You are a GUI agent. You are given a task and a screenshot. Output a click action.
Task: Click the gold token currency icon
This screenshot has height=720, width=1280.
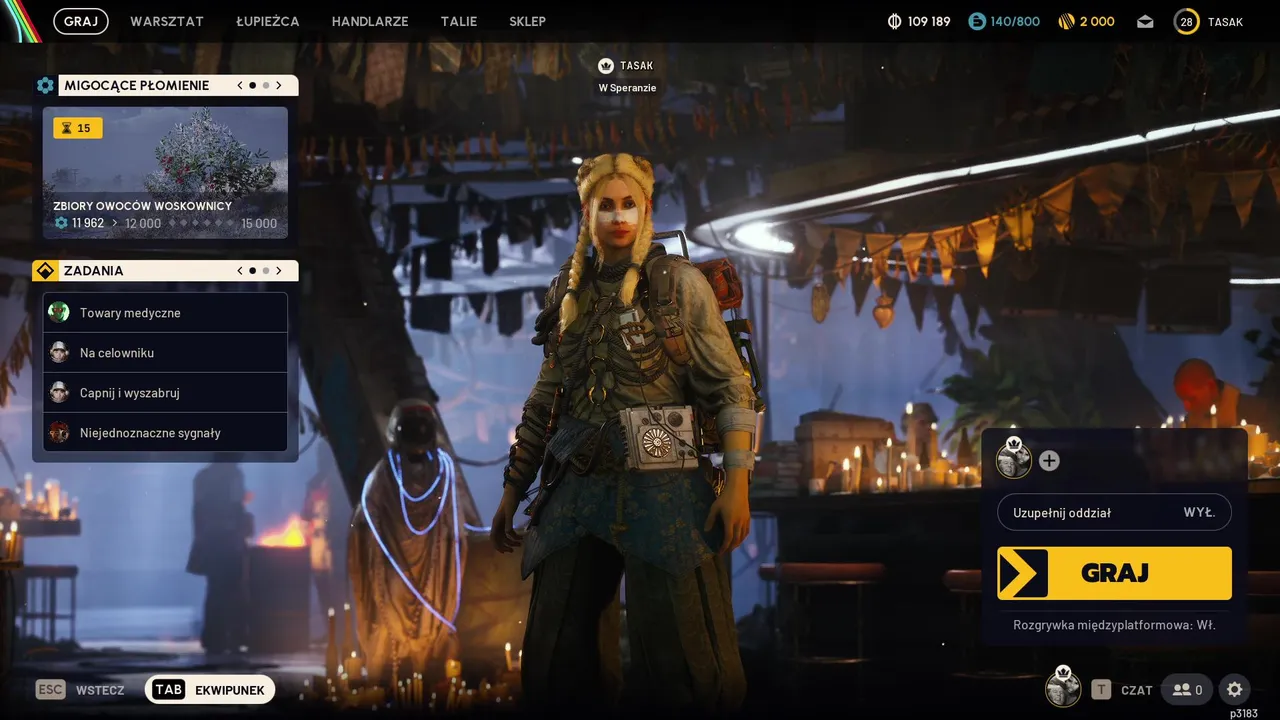tap(1066, 21)
